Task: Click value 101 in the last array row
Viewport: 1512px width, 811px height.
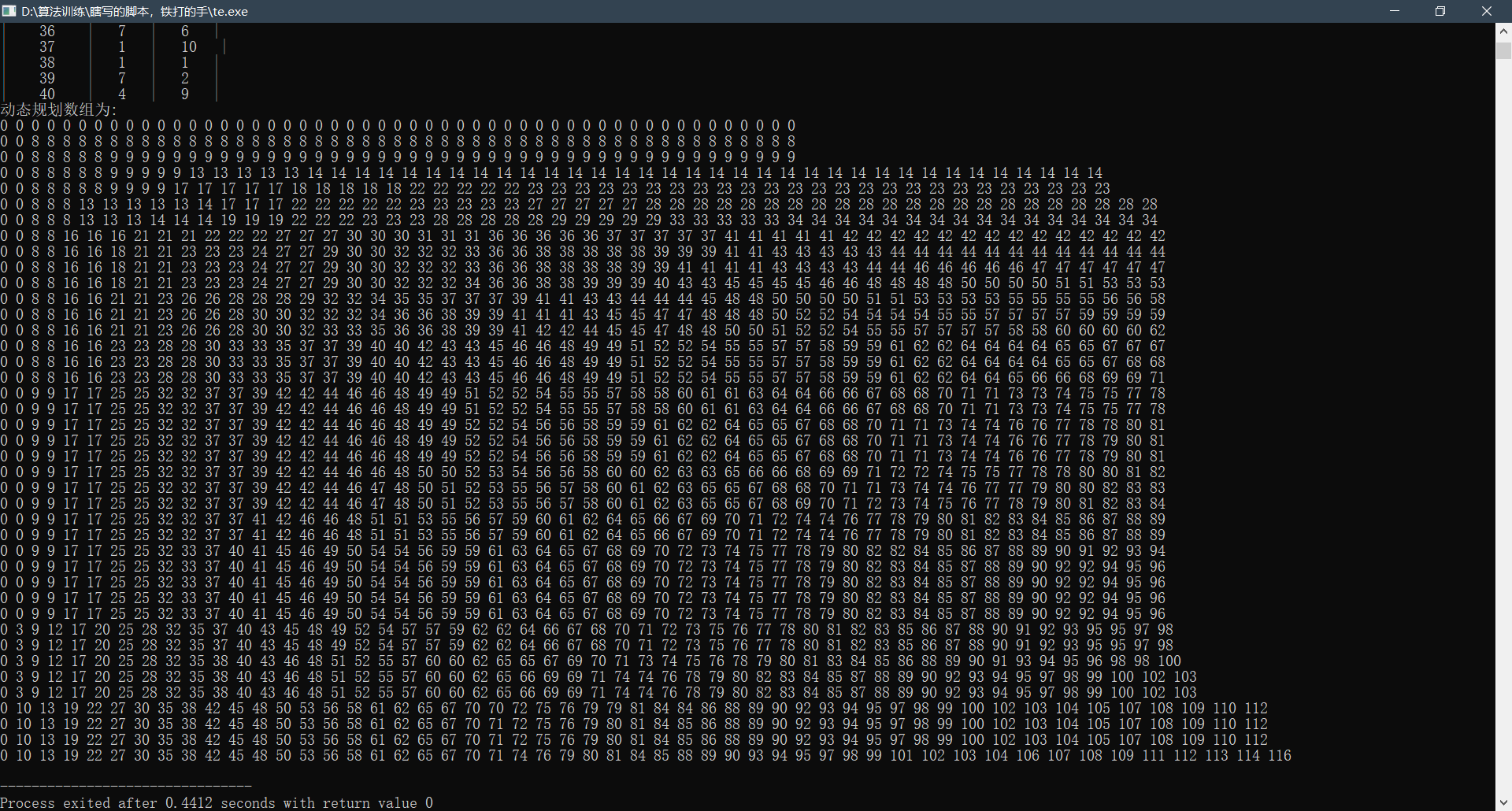Action: coord(901,755)
